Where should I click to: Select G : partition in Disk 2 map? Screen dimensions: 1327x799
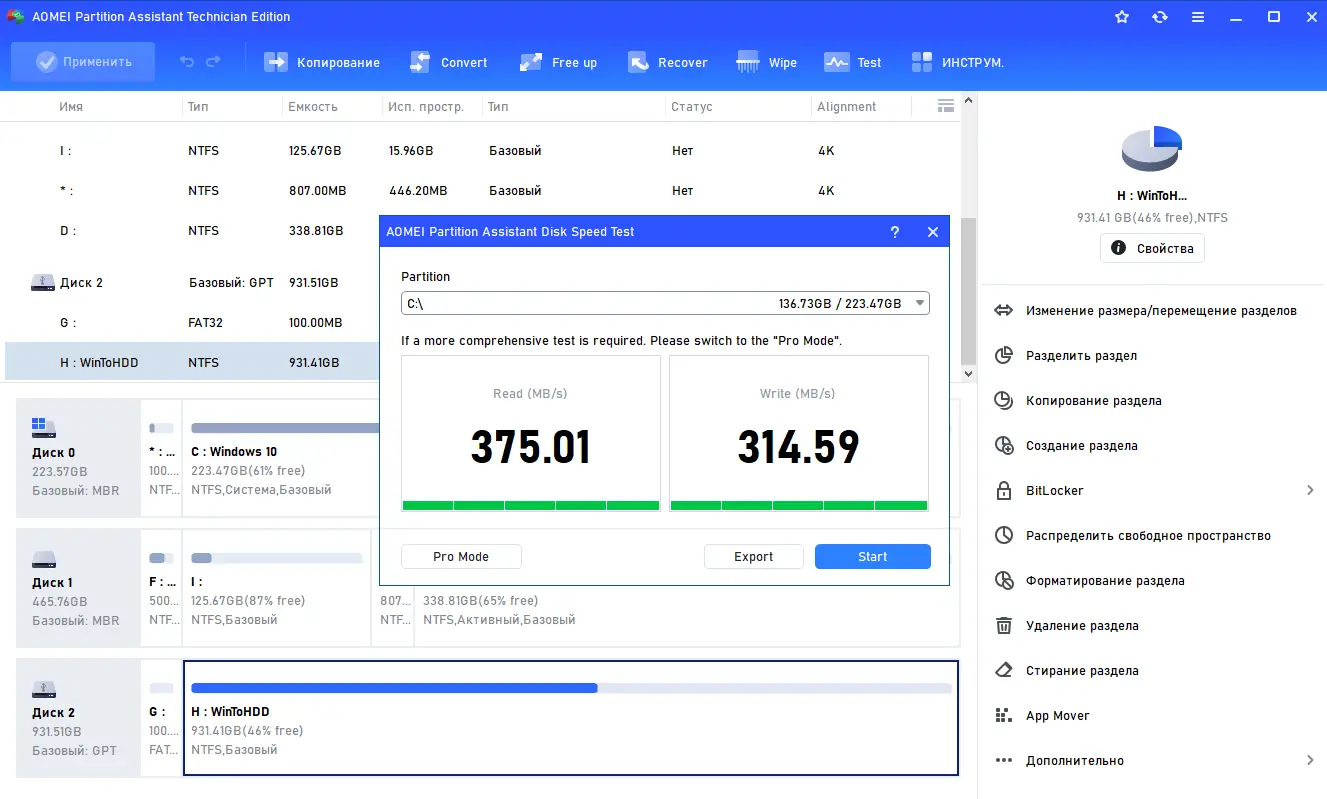point(161,718)
